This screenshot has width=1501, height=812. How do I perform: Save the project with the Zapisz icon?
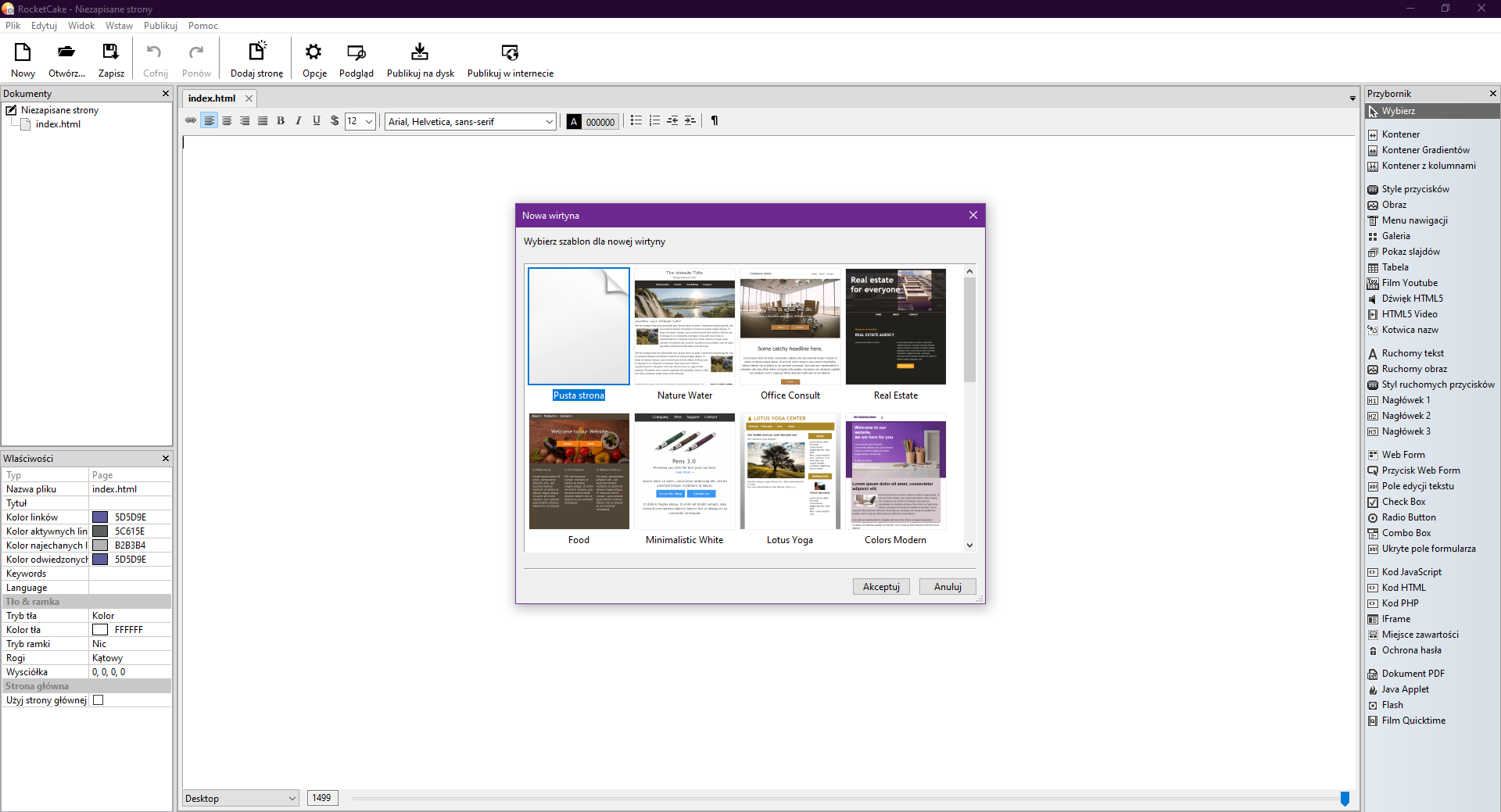point(111,52)
